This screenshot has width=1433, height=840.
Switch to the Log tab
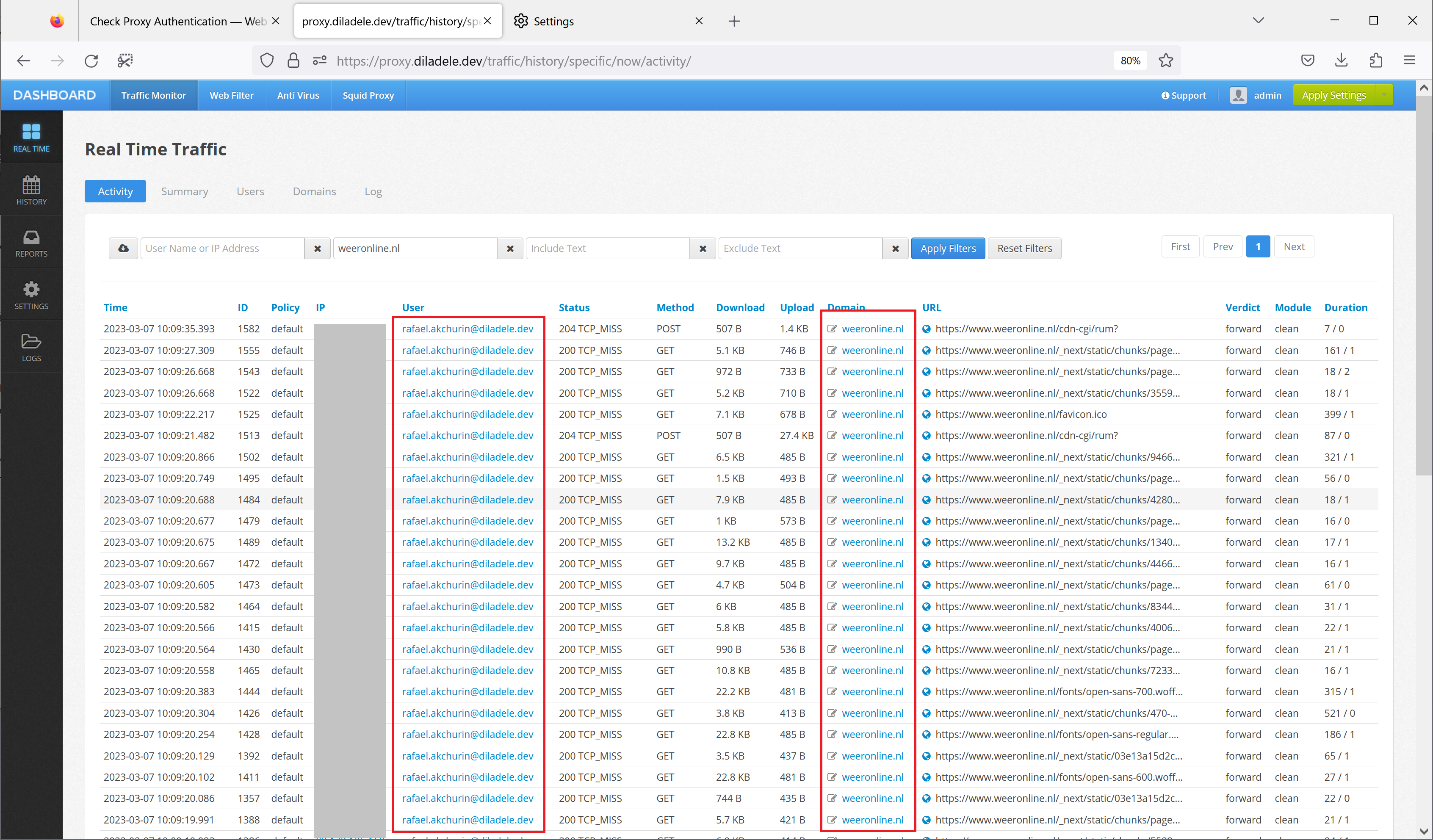tap(373, 191)
